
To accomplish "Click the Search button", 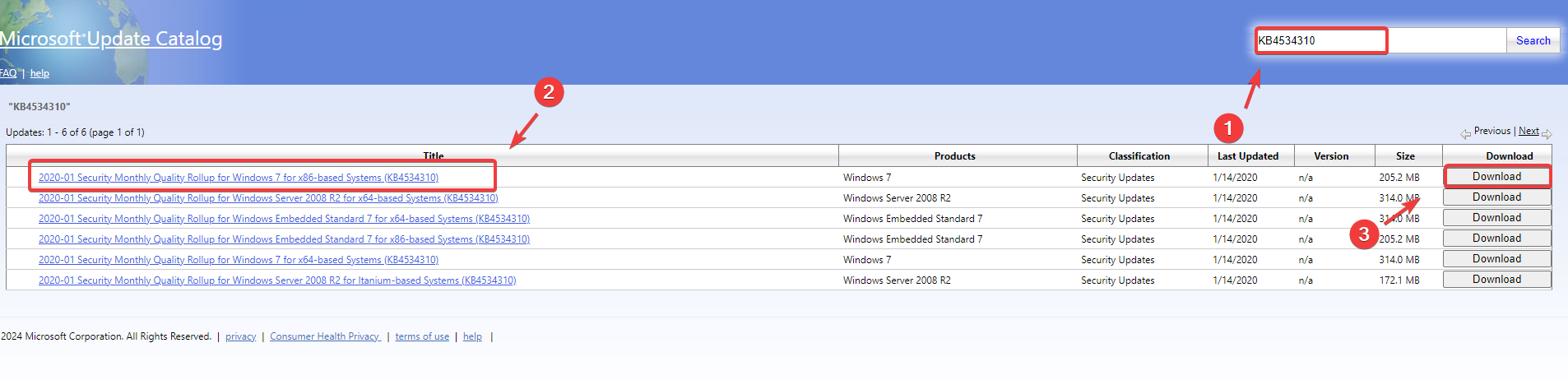I will pyautogui.click(x=1533, y=40).
